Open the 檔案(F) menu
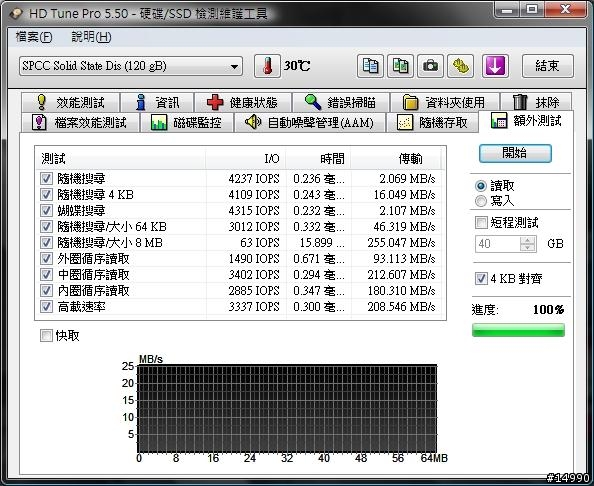 (x=34, y=37)
